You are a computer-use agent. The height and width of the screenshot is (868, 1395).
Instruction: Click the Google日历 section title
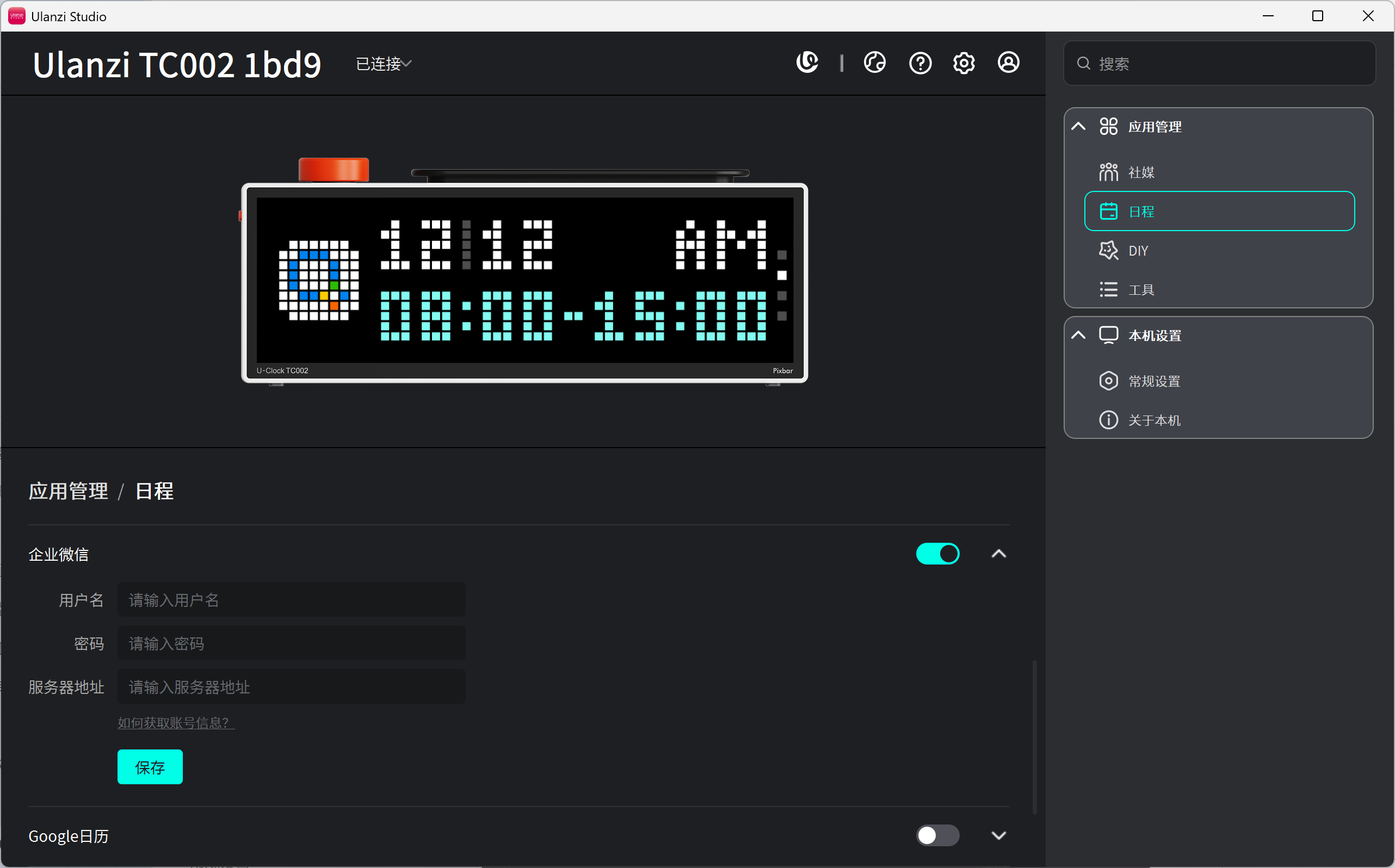[69, 836]
